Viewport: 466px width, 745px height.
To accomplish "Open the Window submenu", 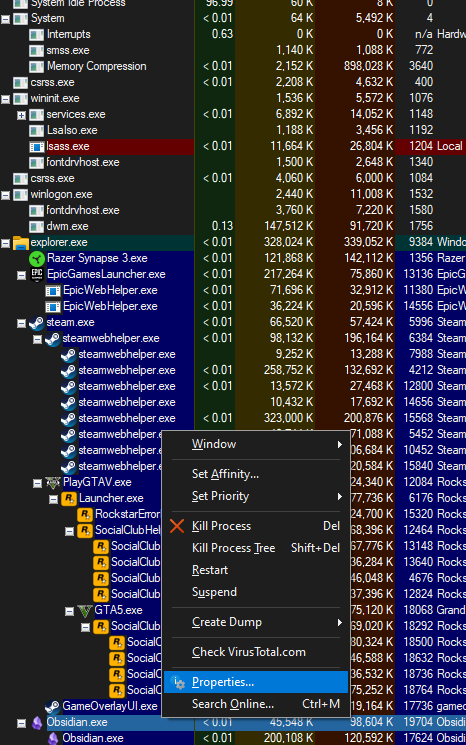I will point(257,444).
